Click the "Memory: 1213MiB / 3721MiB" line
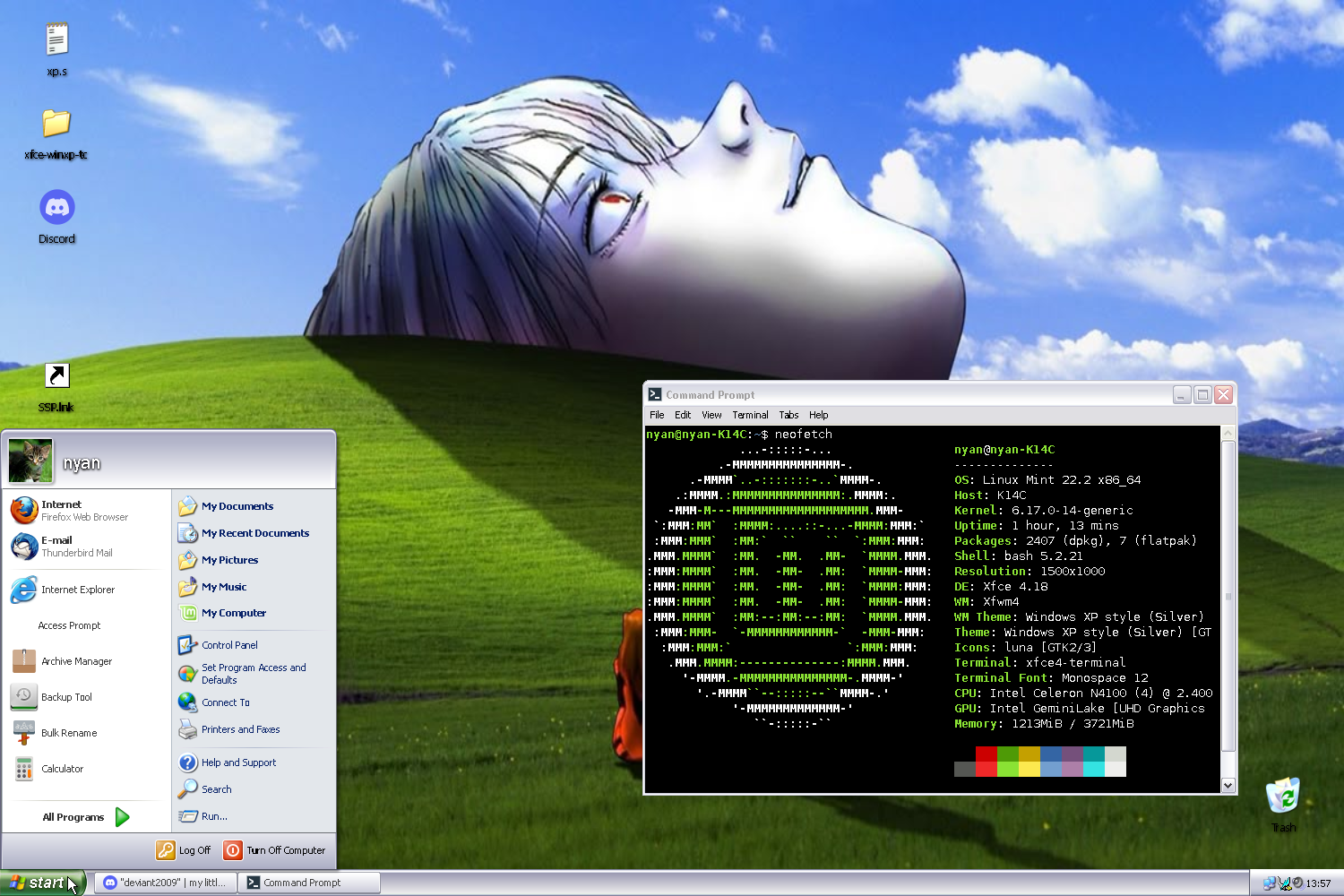 [1044, 724]
